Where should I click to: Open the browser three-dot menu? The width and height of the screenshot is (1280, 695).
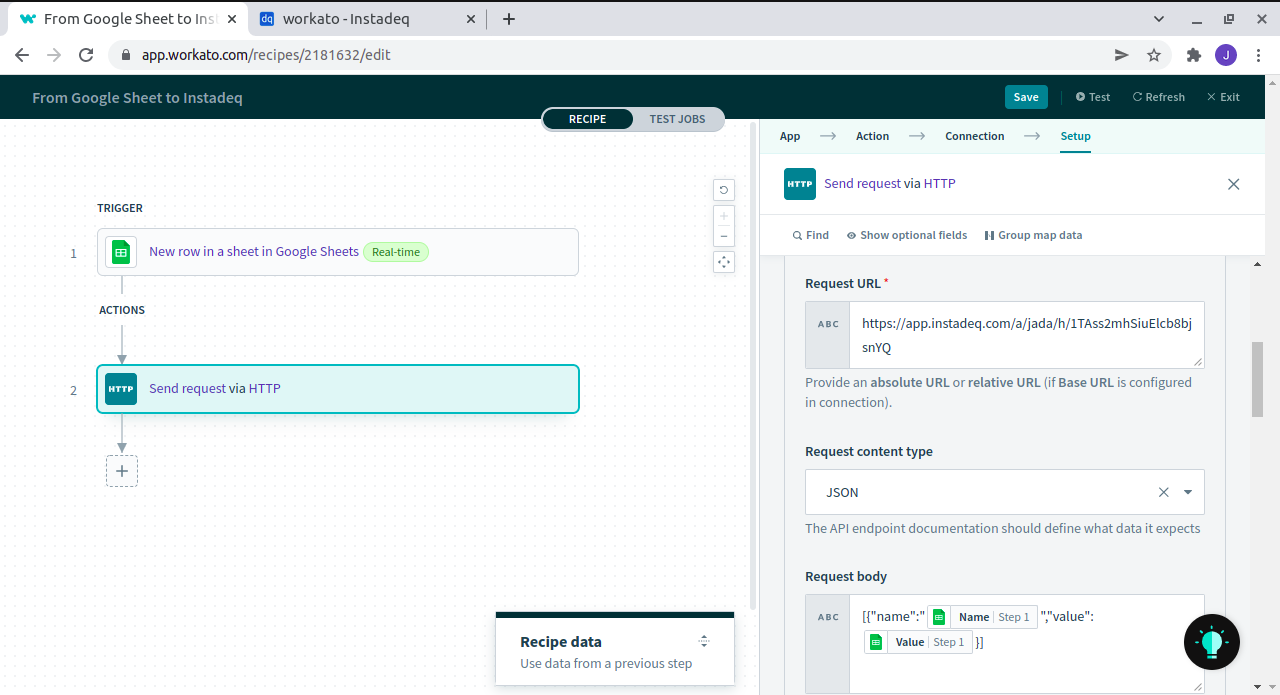click(1258, 55)
